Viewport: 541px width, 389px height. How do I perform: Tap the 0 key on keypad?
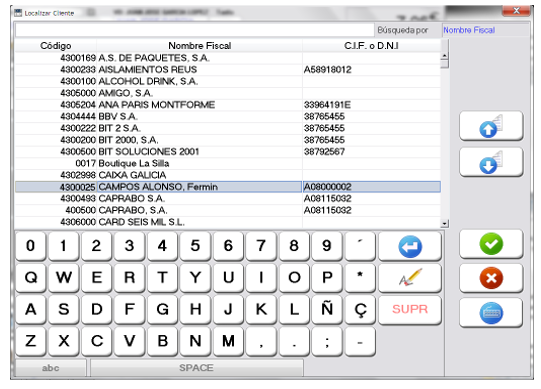(30, 246)
